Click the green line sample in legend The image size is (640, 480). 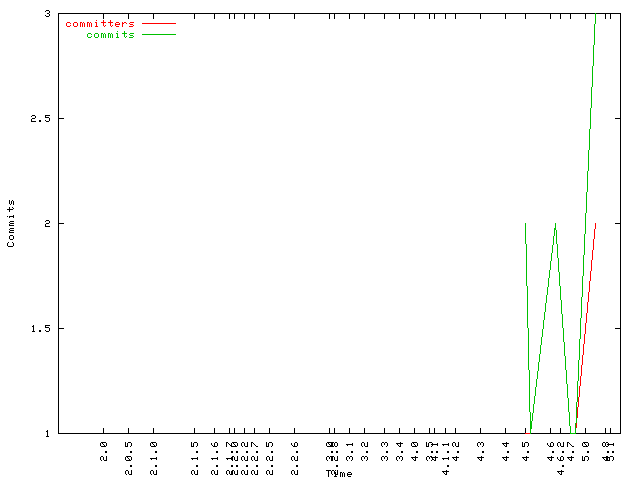[158, 34]
